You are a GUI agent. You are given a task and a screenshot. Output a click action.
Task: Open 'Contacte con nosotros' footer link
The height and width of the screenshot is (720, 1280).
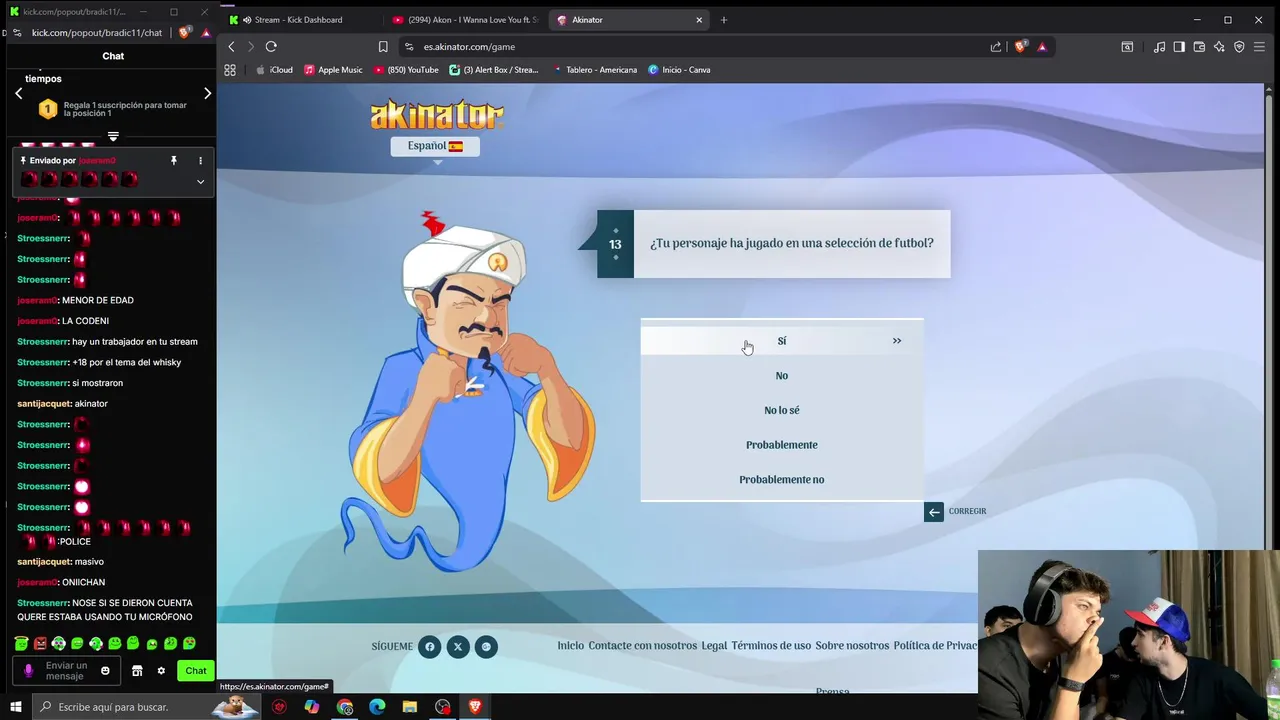point(642,646)
